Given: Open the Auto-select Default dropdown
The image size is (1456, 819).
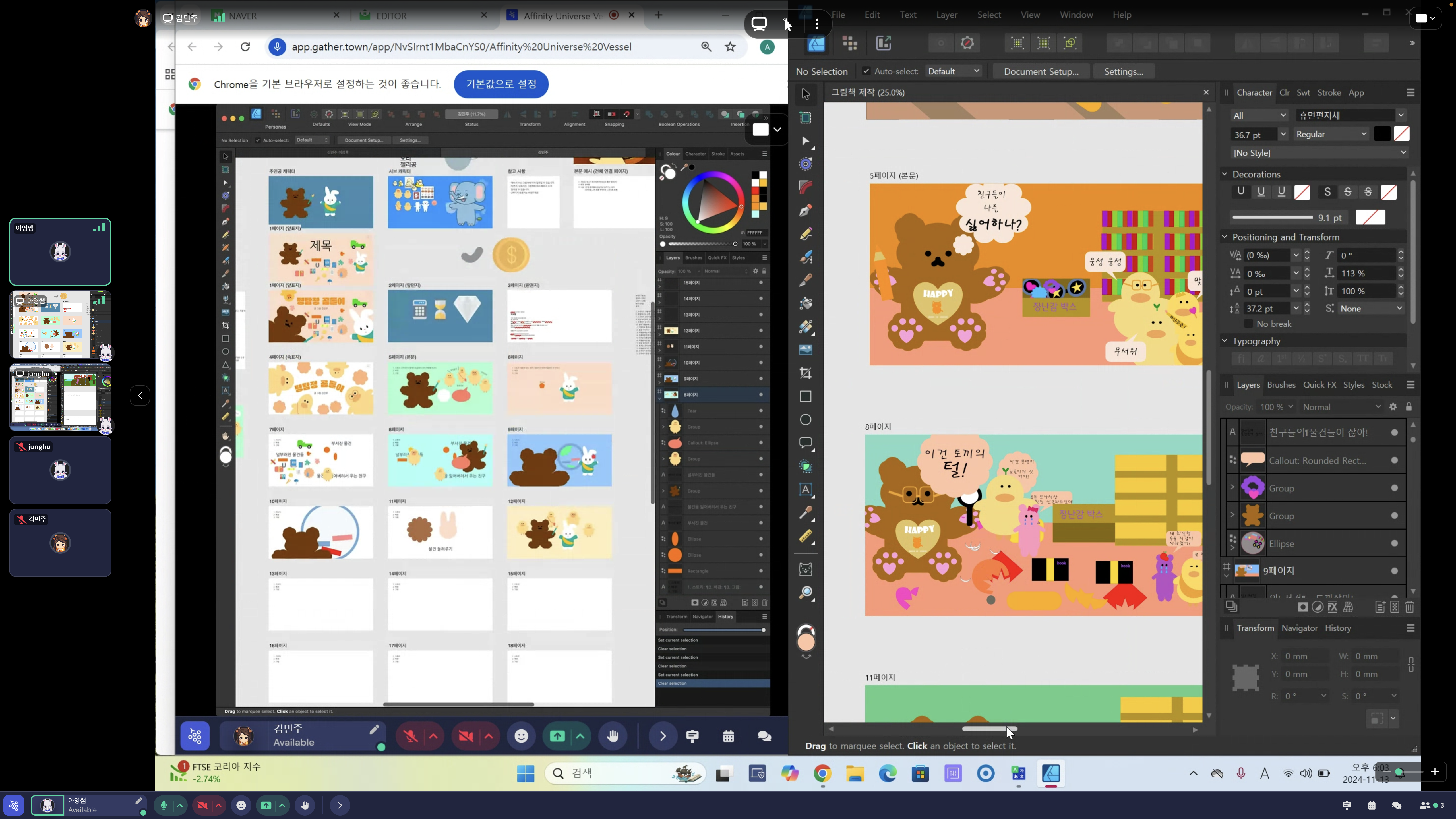Looking at the screenshot, I should click(x=954, y=71).
